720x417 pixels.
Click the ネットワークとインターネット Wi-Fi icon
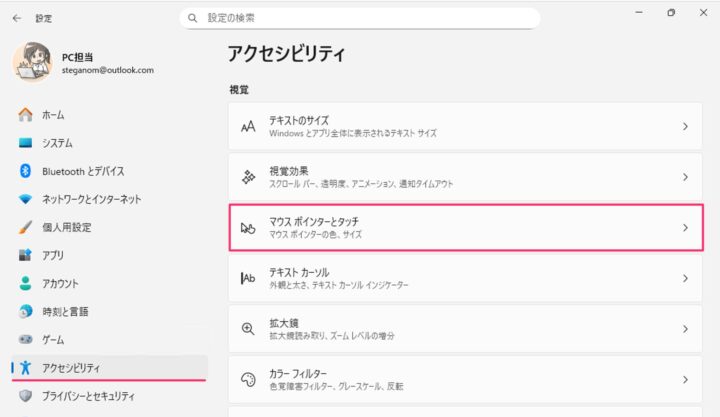(x=26, y=199)
